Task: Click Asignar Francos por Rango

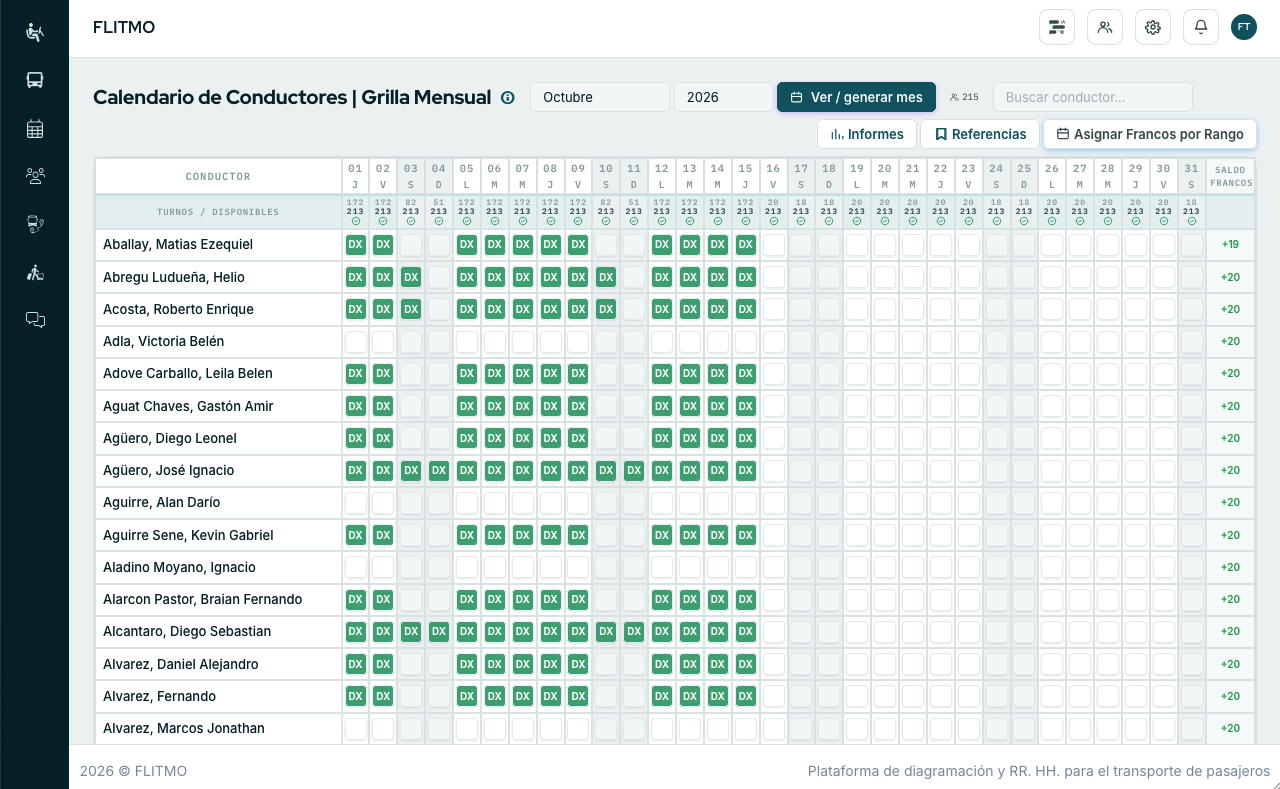Action: tap(1150, 134)
